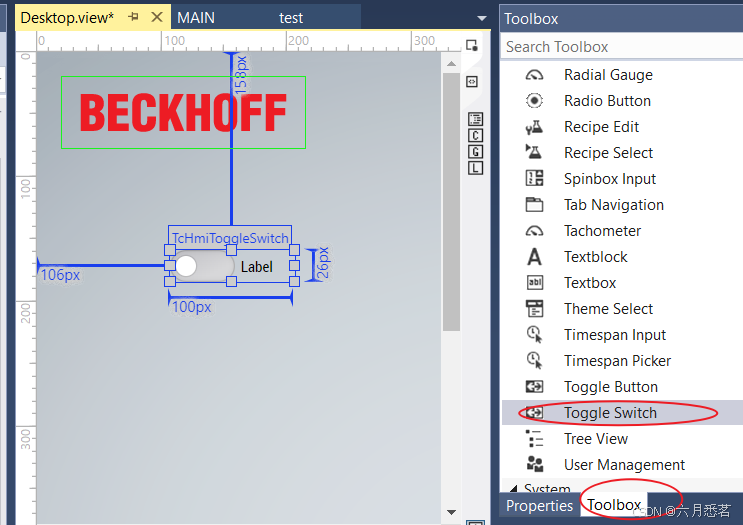743x525 pixels.
Task: Select the Toggle Button icon
Action: [x=535, y=387]
